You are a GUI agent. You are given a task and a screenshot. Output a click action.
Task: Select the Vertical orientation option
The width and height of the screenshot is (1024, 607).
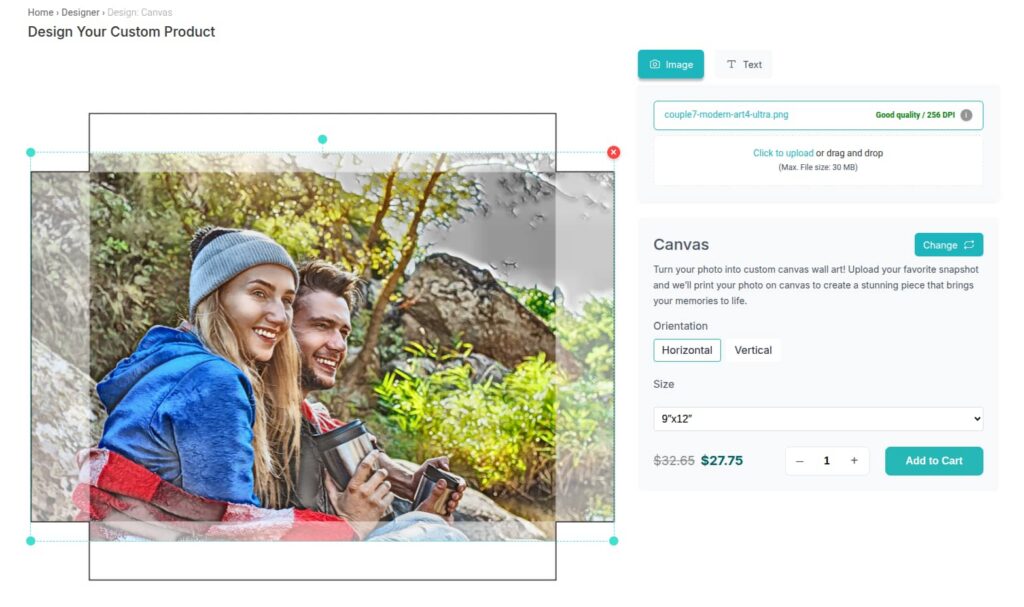753,350
